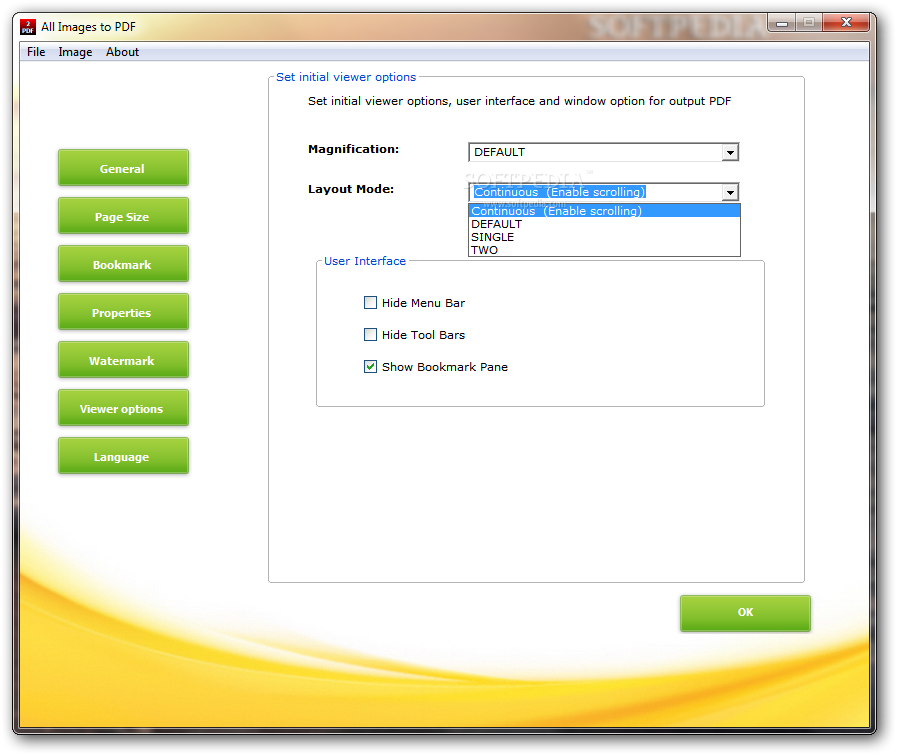
Task: Enable the Hide Tool Bars checkbox
Action: (371, 335)
